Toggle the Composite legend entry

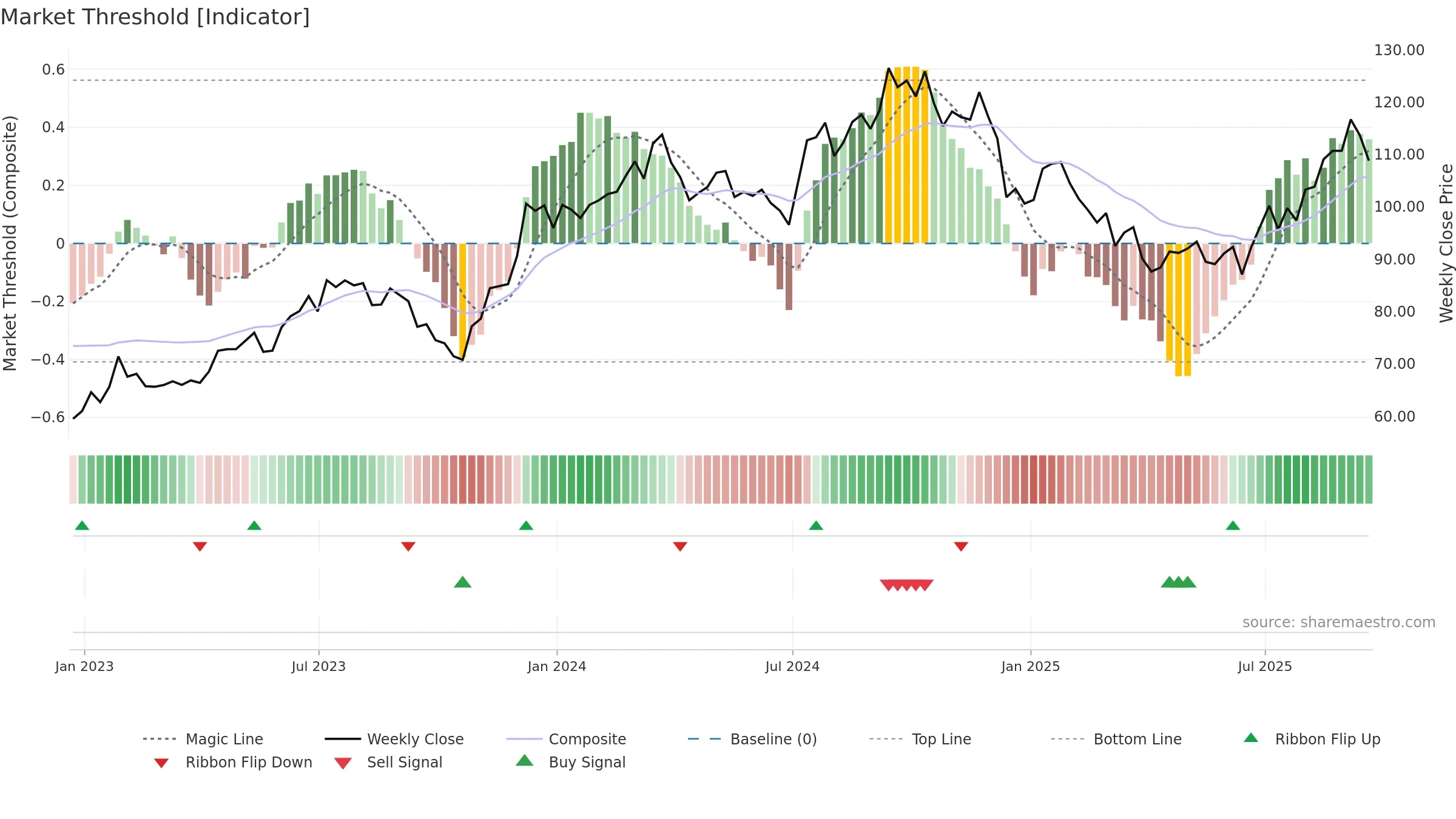tap(566, 739)
